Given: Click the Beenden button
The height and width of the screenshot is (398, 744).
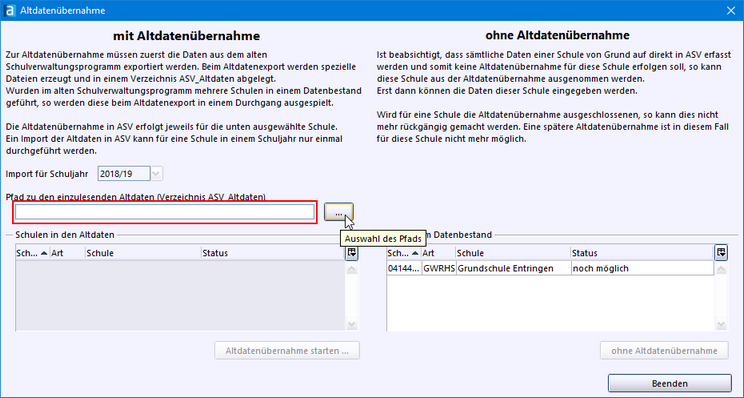Looking at the screenshot, I should 670,384.
